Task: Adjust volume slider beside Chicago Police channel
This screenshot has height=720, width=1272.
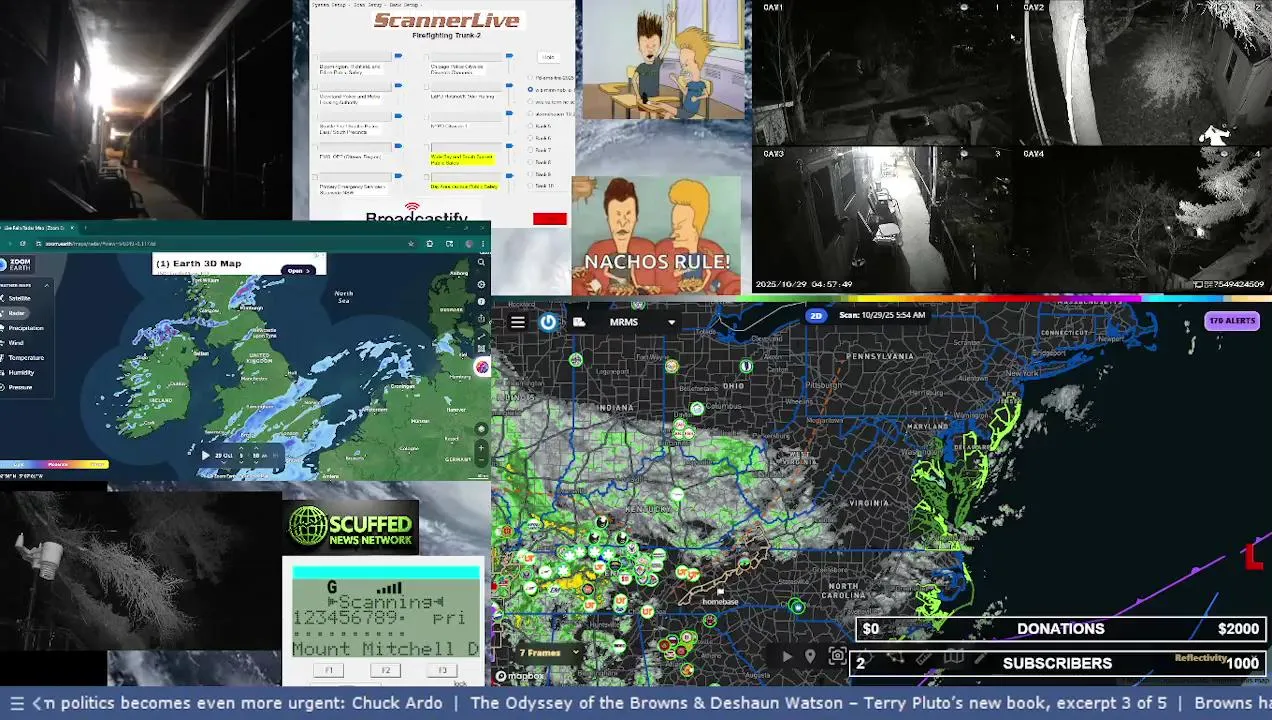Action: pyautogui.click(x=509, y=56)
